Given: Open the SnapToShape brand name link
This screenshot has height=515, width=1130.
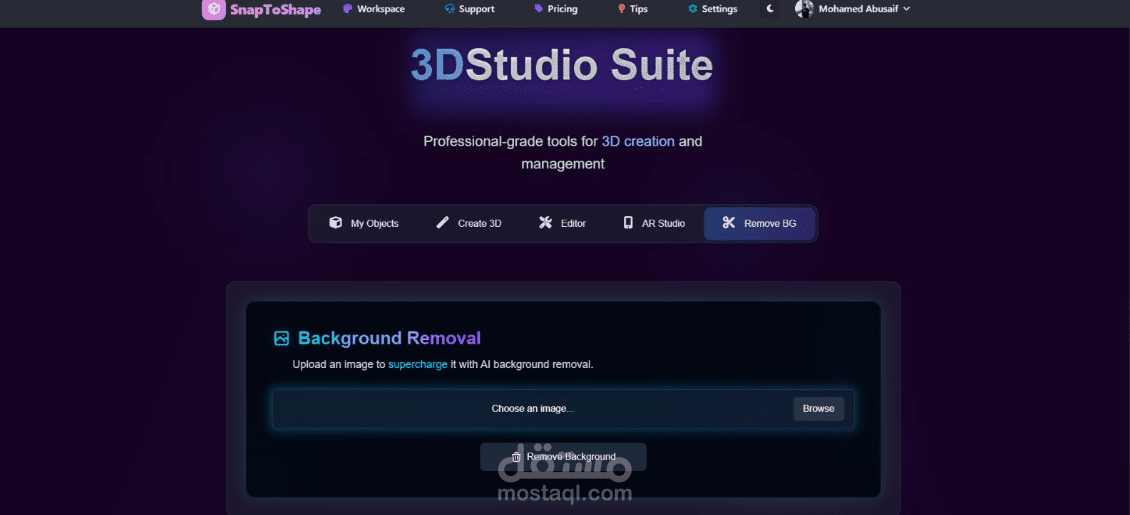Looking at the screenshot, I should tap(275, 9).
